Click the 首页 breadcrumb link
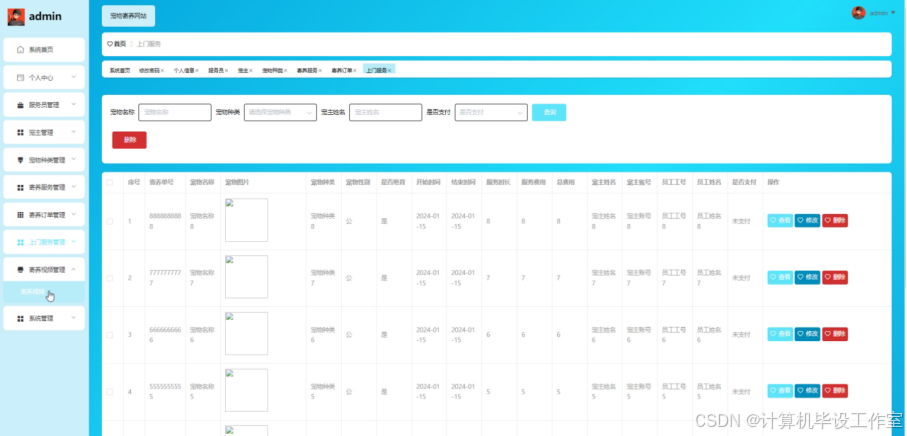 tap(119, 44)
